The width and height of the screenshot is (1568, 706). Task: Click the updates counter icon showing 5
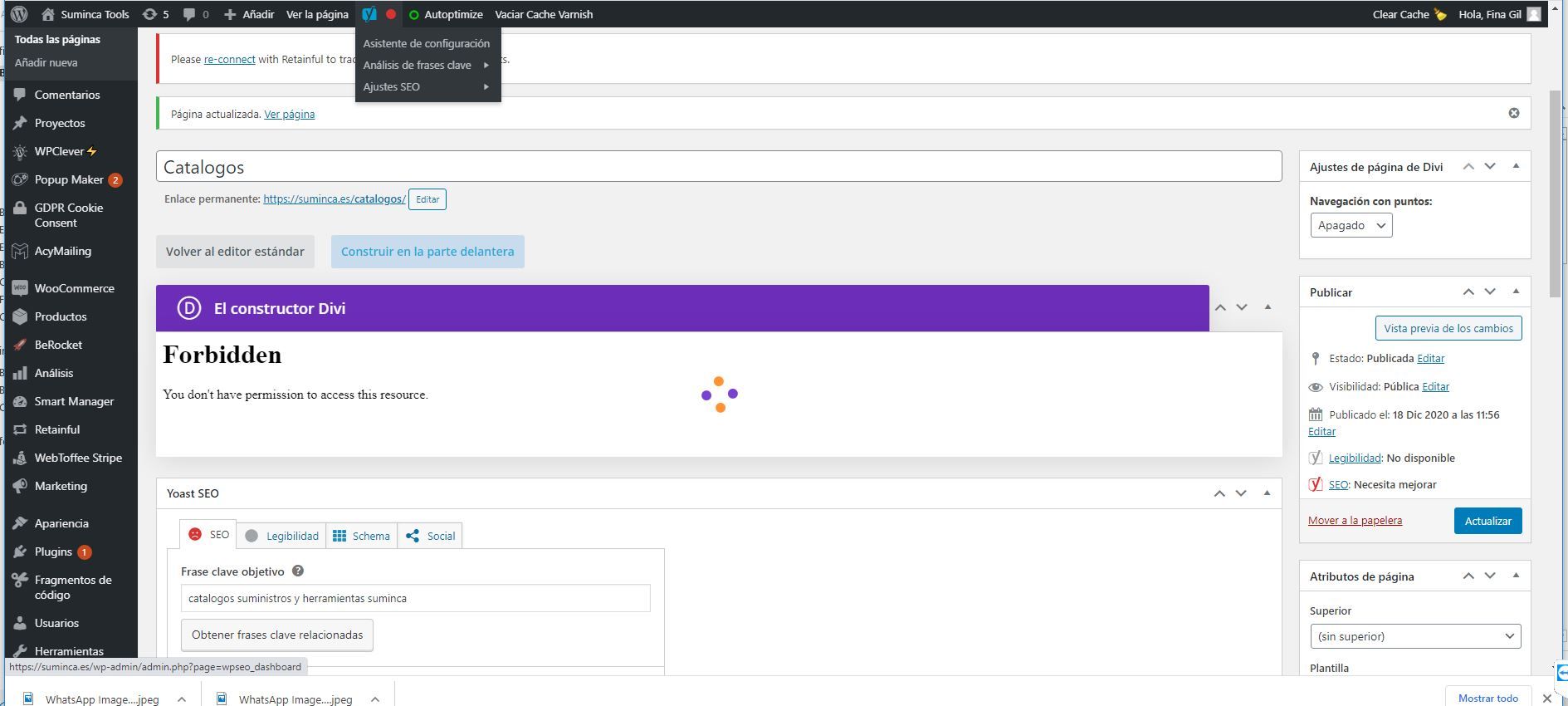pos(155,14)
